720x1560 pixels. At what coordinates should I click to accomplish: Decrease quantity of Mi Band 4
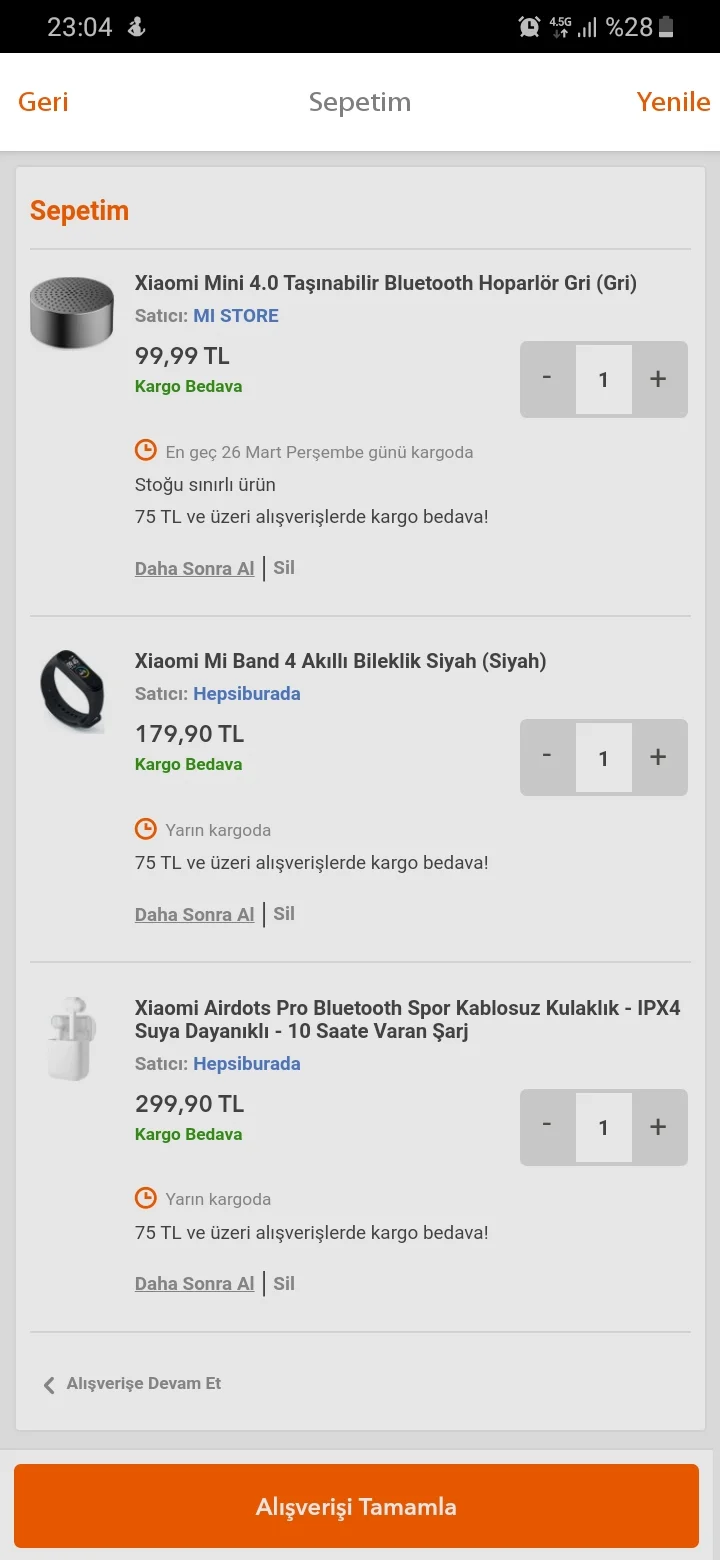(x=547, y=757)
